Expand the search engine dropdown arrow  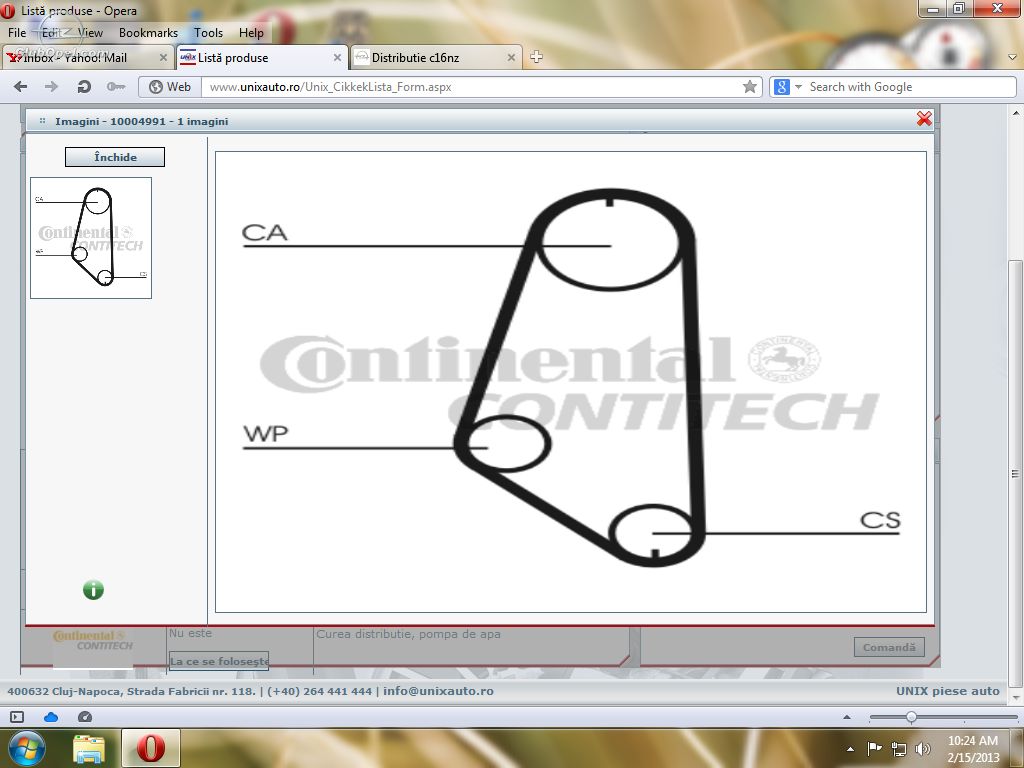798,87
